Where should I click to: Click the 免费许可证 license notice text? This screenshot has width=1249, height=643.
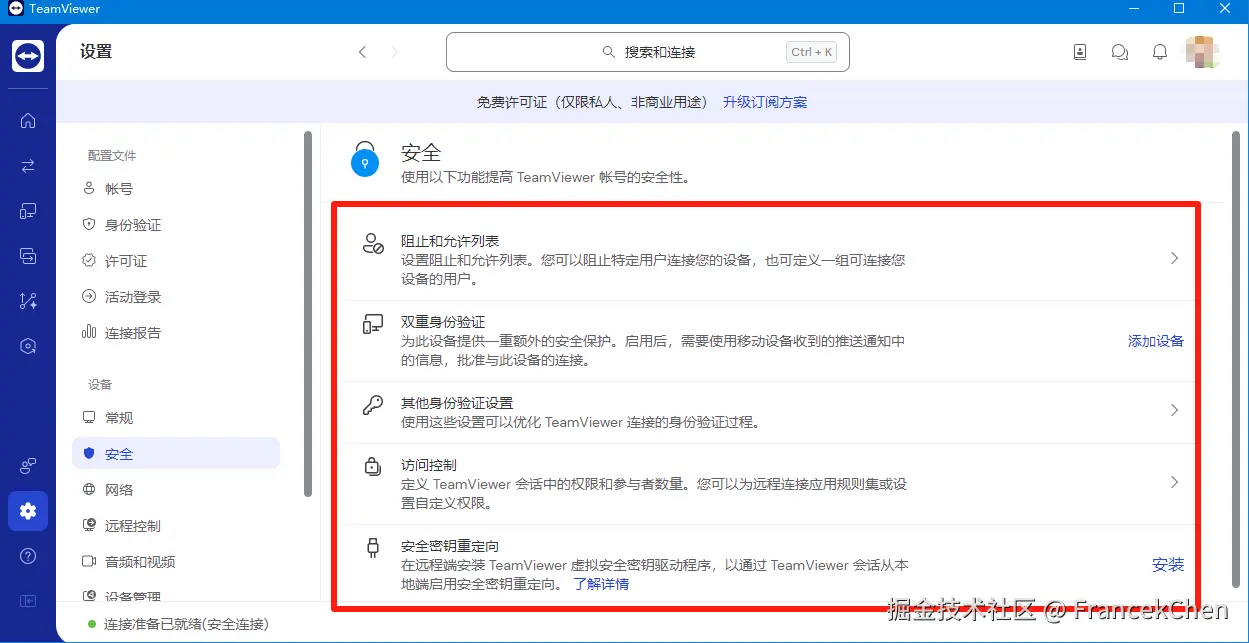click(x=592, y=102)
